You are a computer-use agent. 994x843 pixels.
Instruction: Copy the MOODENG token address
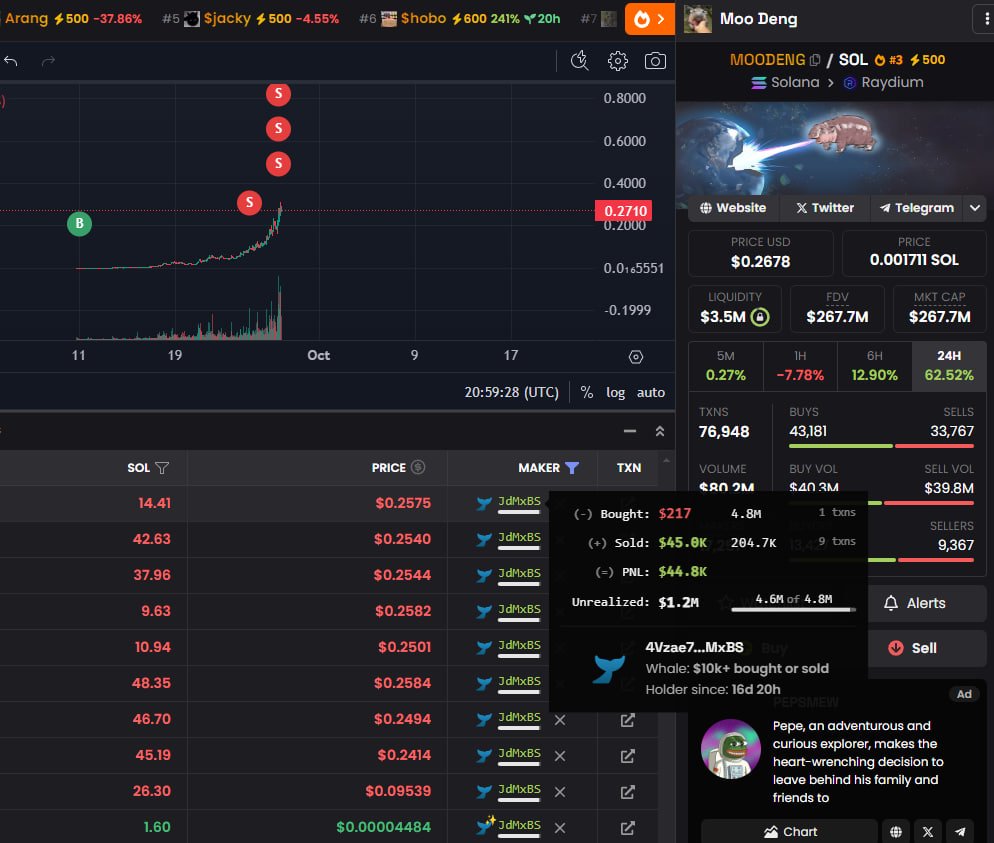[x=815, y=60]
